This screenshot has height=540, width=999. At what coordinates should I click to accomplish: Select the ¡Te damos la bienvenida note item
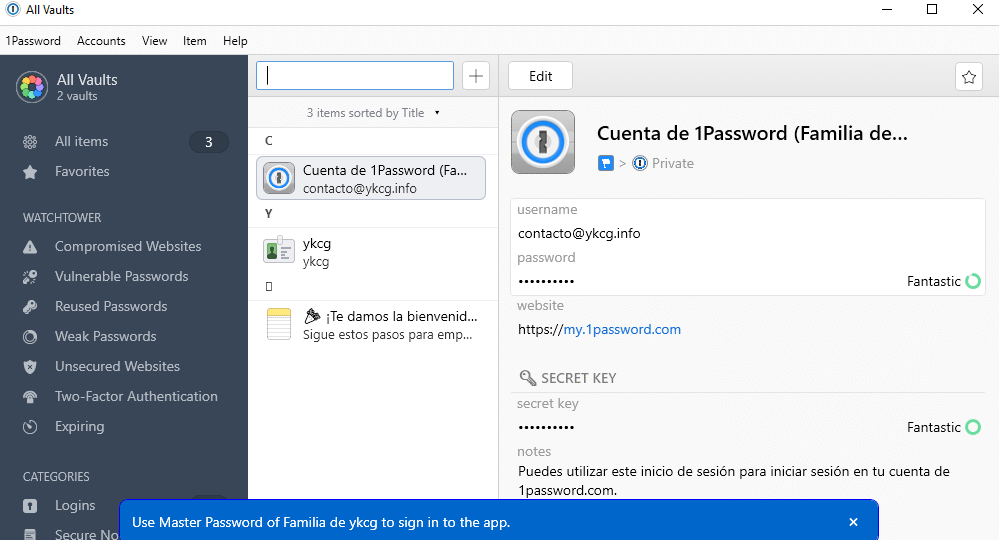tap(373, 325)
